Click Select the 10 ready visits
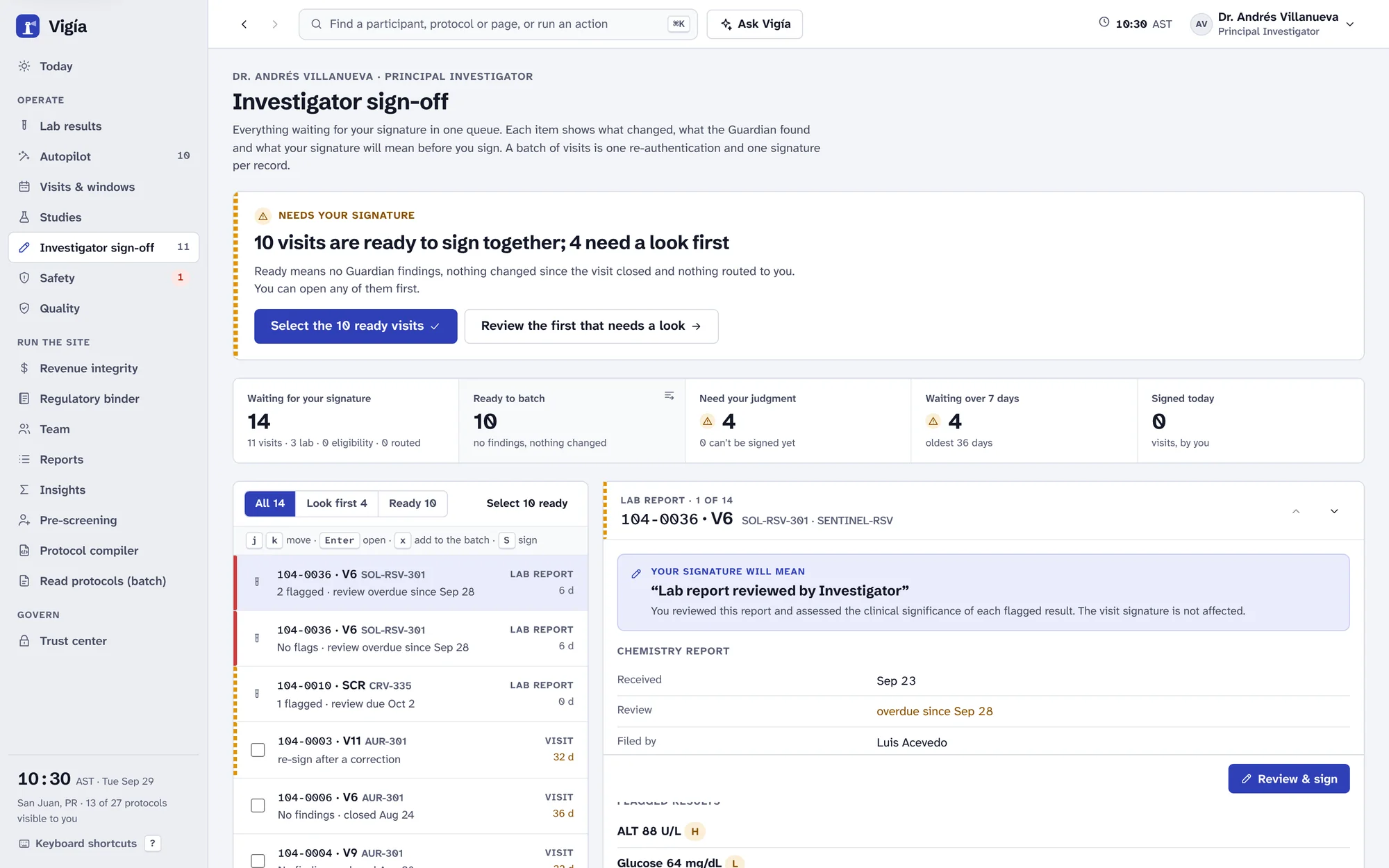The height and width of the screenshot is (868, 1389). click(356, 326)
